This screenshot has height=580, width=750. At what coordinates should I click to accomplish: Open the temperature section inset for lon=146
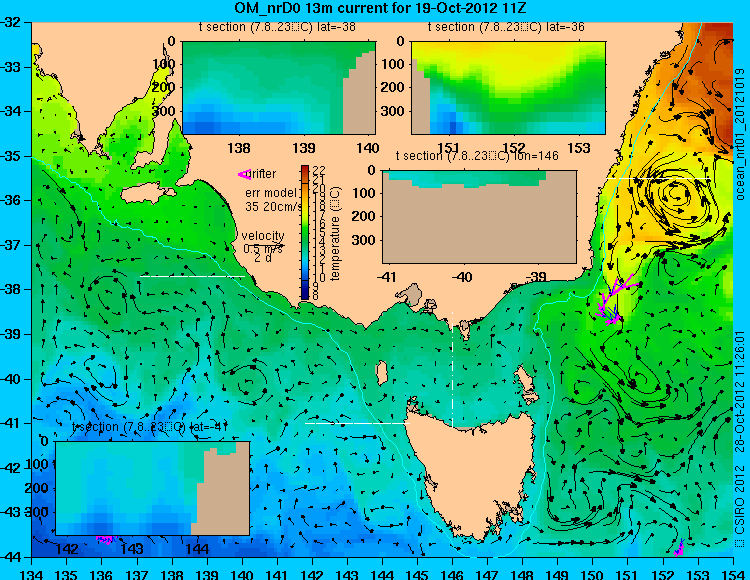(479, 217)
